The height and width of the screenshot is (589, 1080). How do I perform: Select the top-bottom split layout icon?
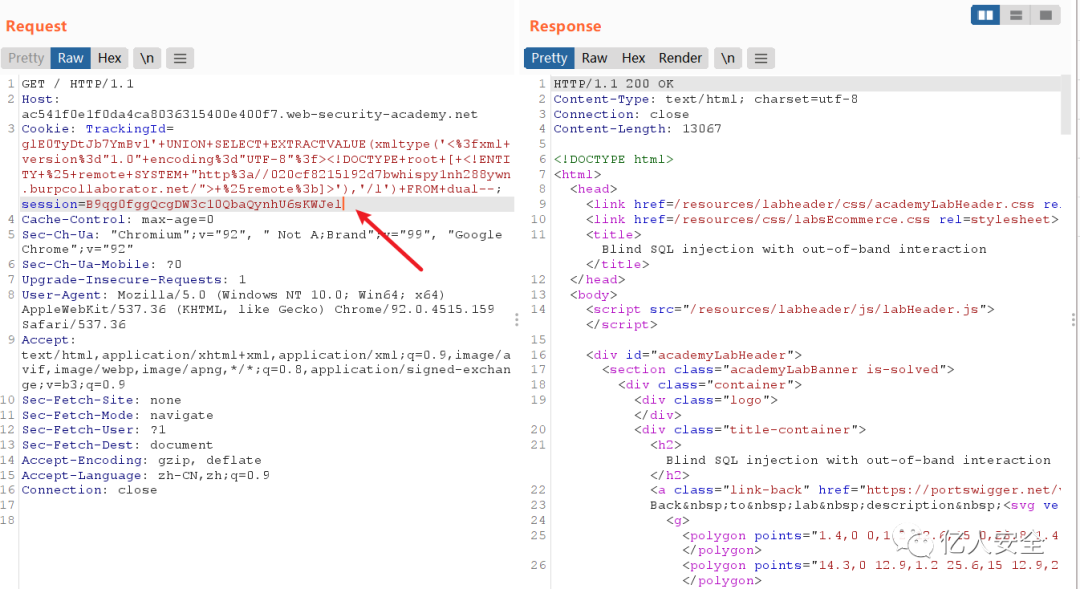click(1016, 15)
